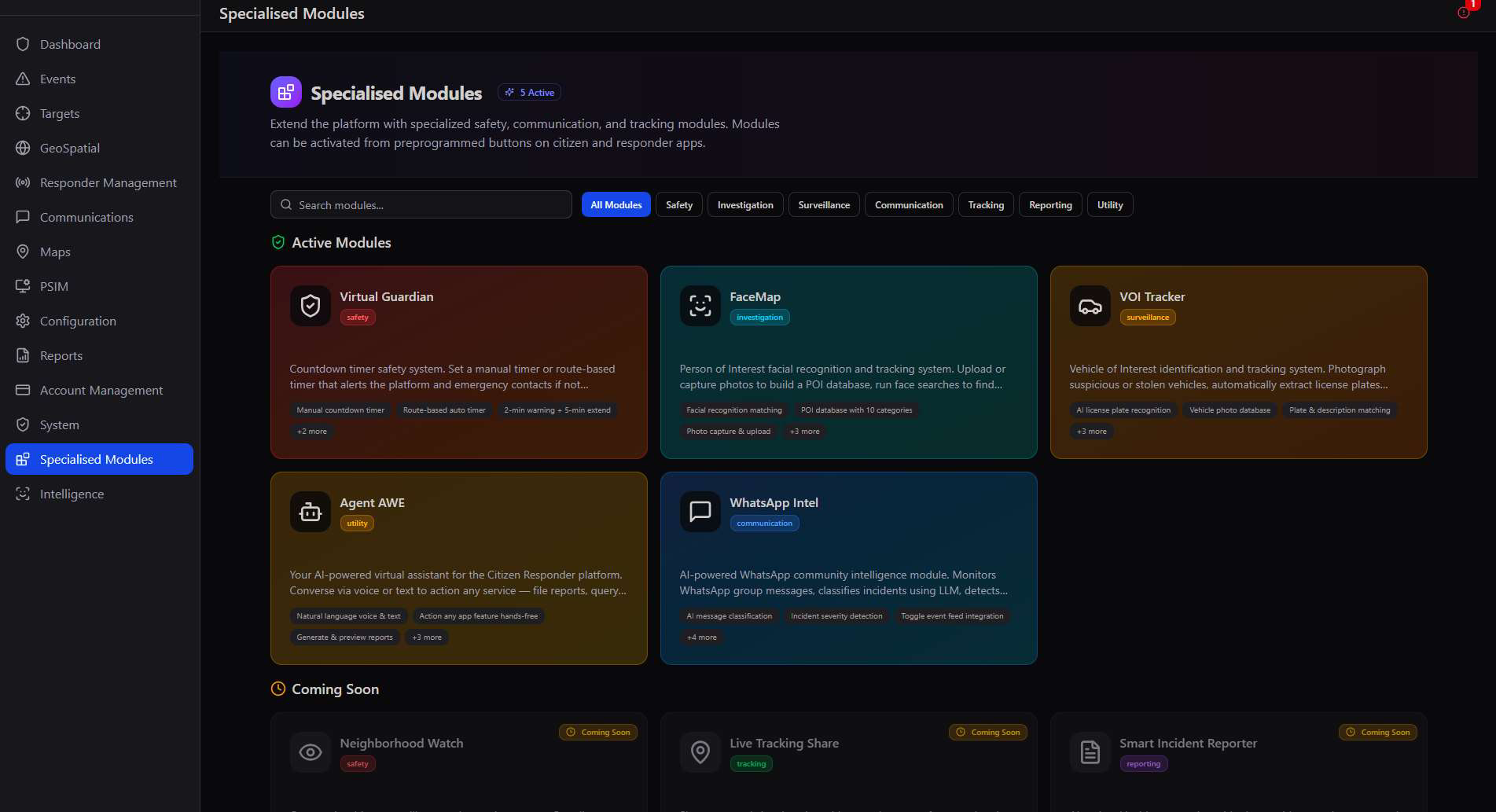Expand '+3 more' features on FaceMap

coord(804,431)
